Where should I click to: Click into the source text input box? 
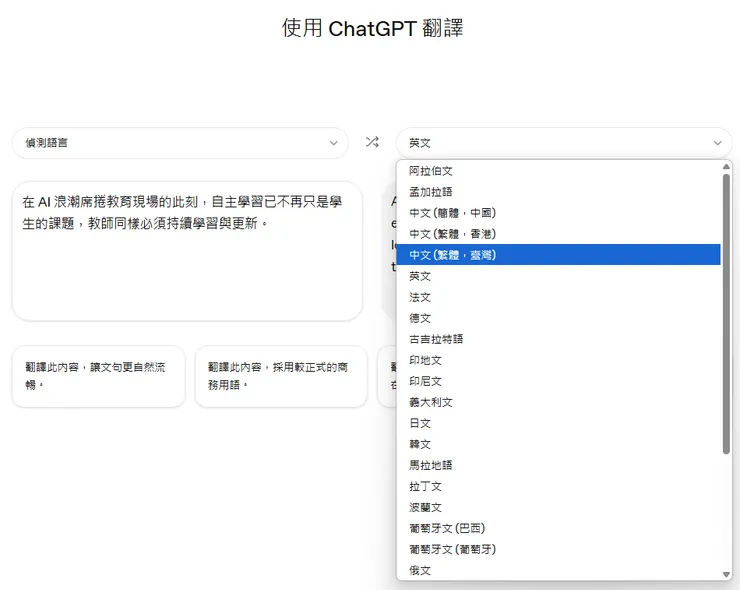point(187,251)
